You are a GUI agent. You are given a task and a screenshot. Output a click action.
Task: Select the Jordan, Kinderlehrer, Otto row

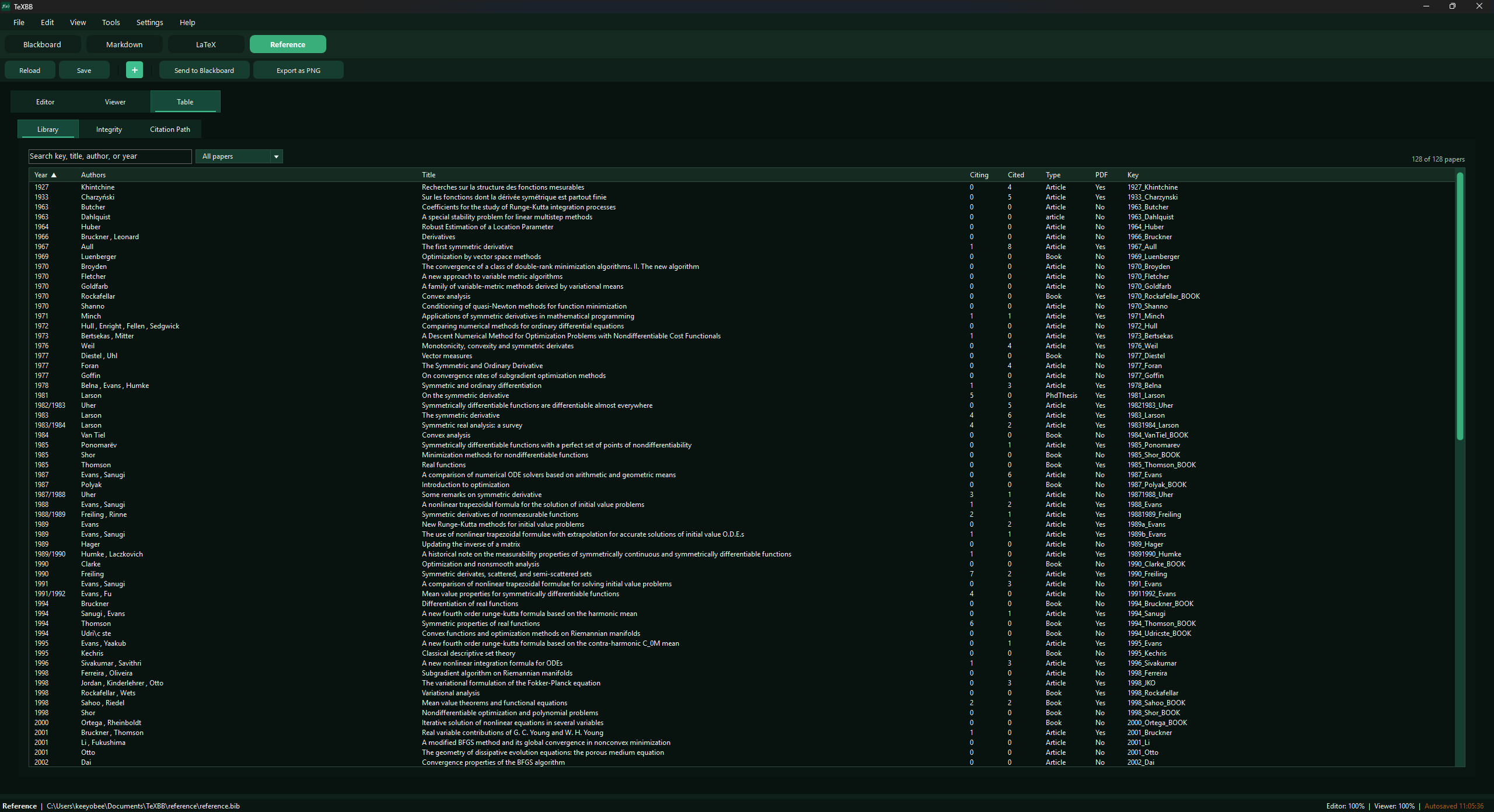[x=742, y=683]
